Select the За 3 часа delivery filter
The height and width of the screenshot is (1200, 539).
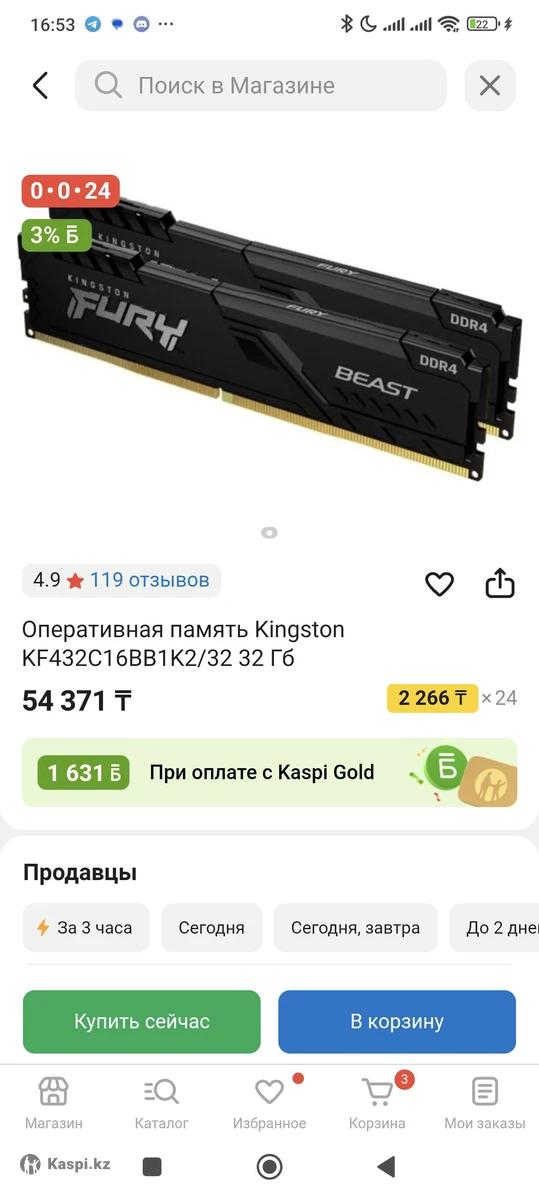(x=86, y=928)
